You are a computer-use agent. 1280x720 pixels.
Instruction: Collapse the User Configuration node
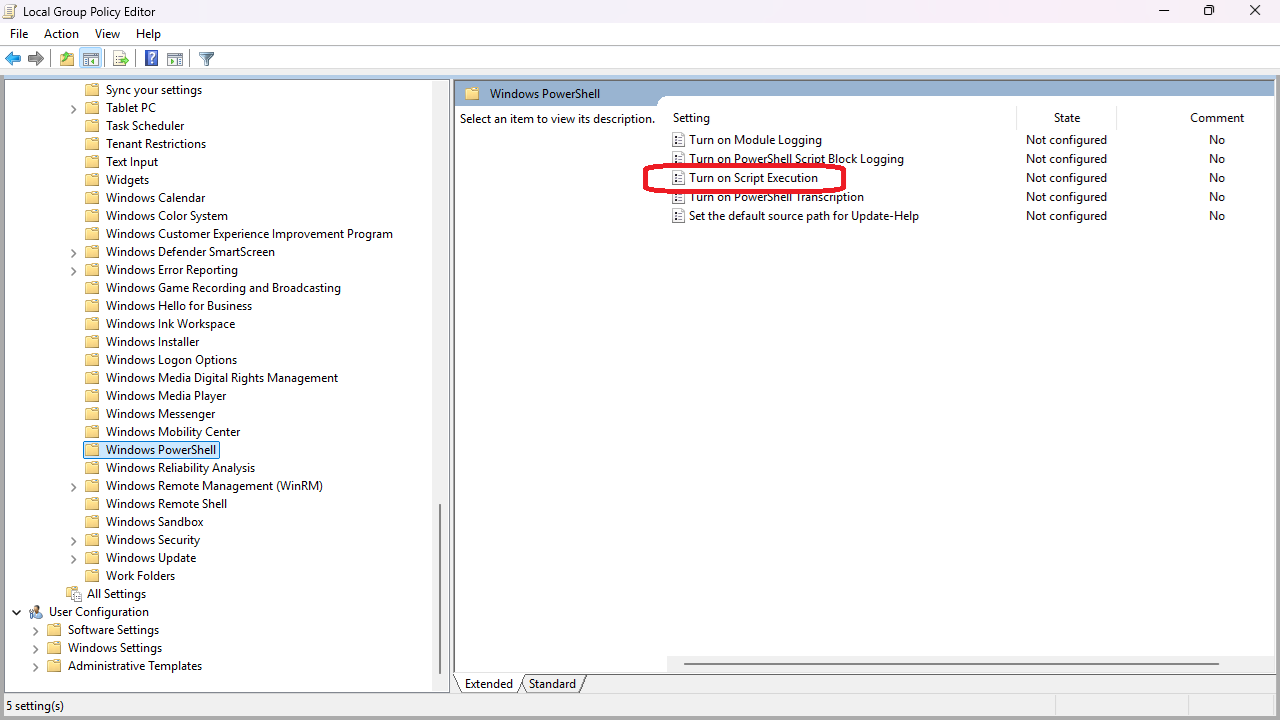17,612
